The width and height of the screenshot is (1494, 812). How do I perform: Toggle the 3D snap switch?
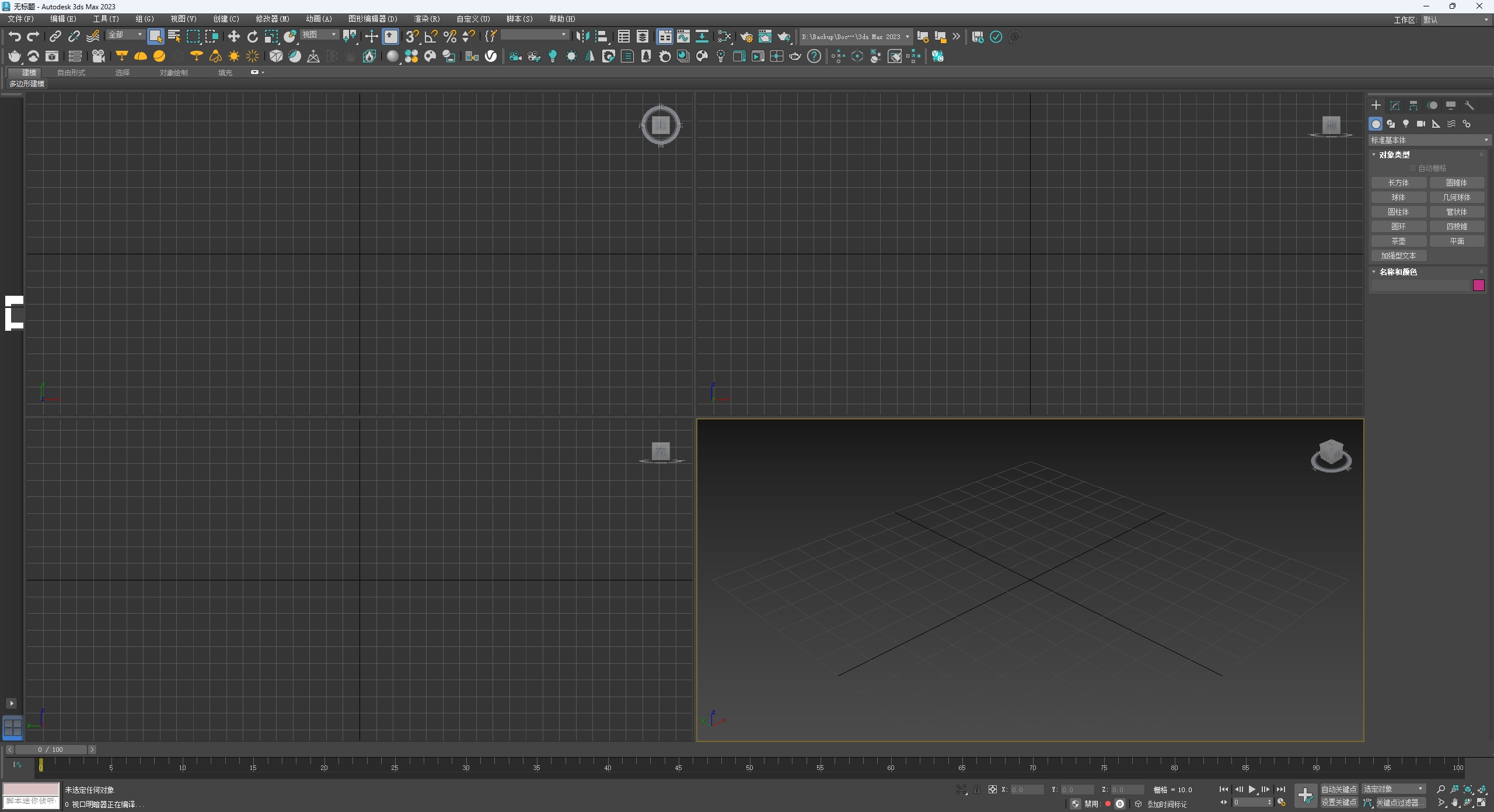coord(413,36)
